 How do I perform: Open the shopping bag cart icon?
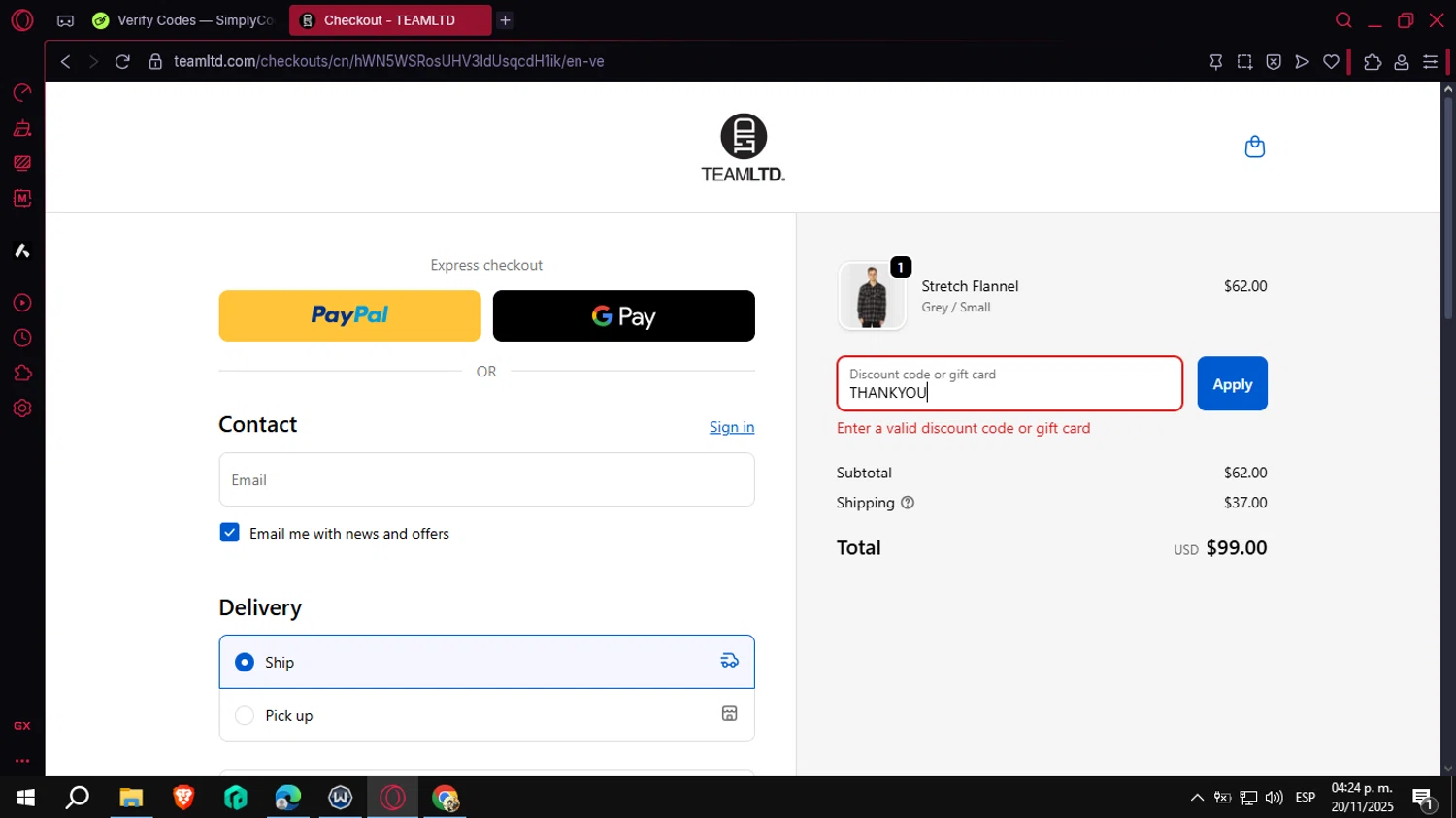1255,147
